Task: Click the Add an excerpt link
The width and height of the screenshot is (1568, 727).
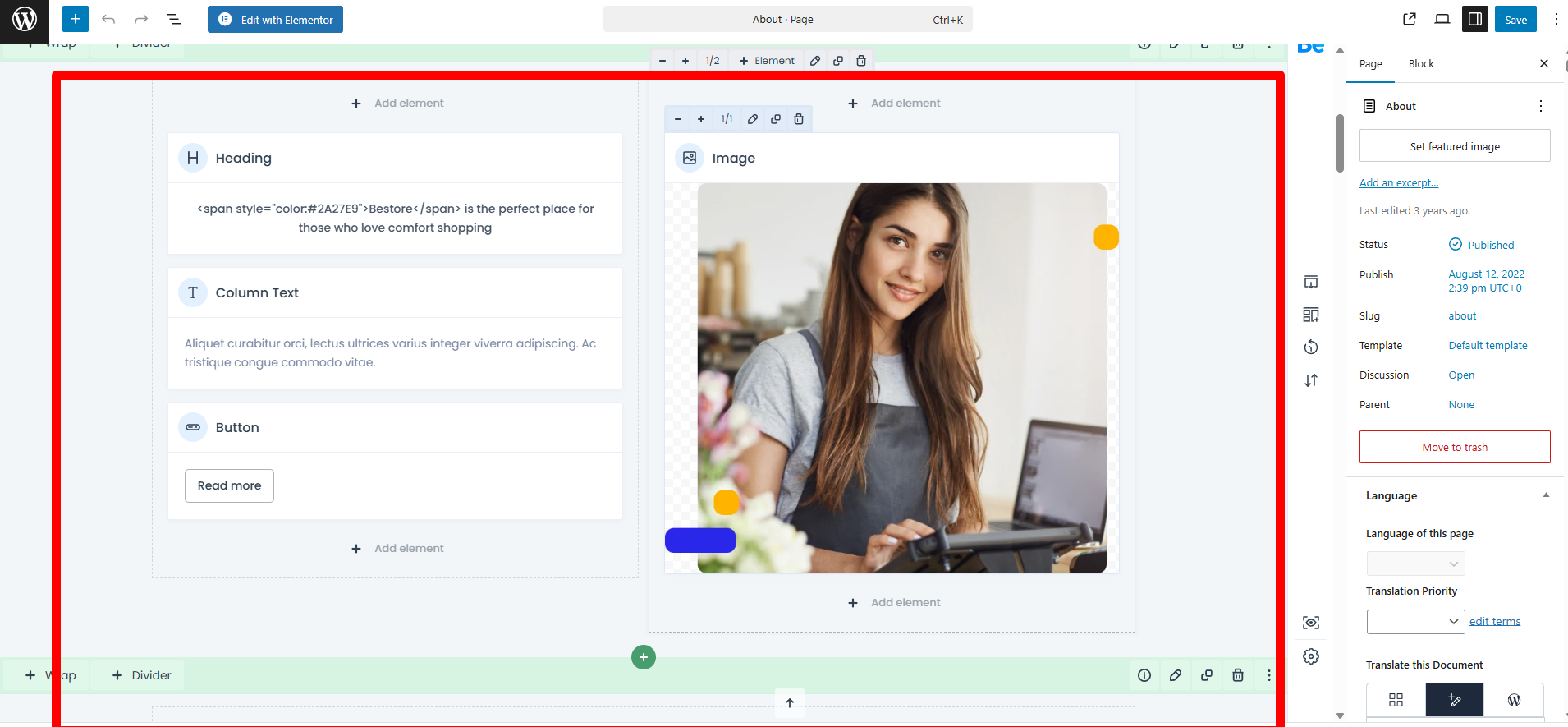Action: tap(1399, 183)
